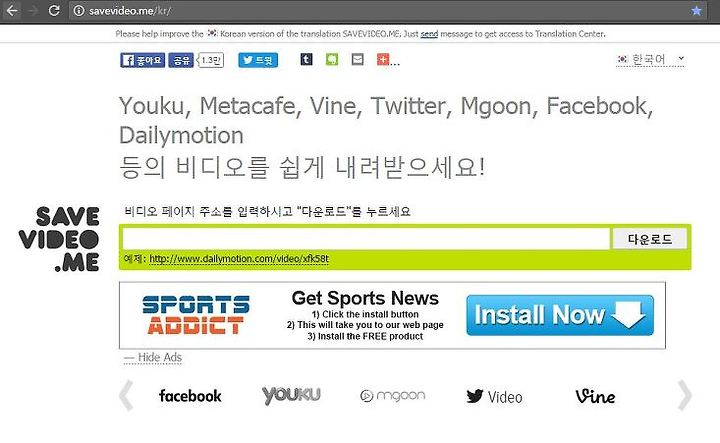This screenshot has width=720, height=443.
Task: Share page by the email envelope icon
Action: (358, 59)
